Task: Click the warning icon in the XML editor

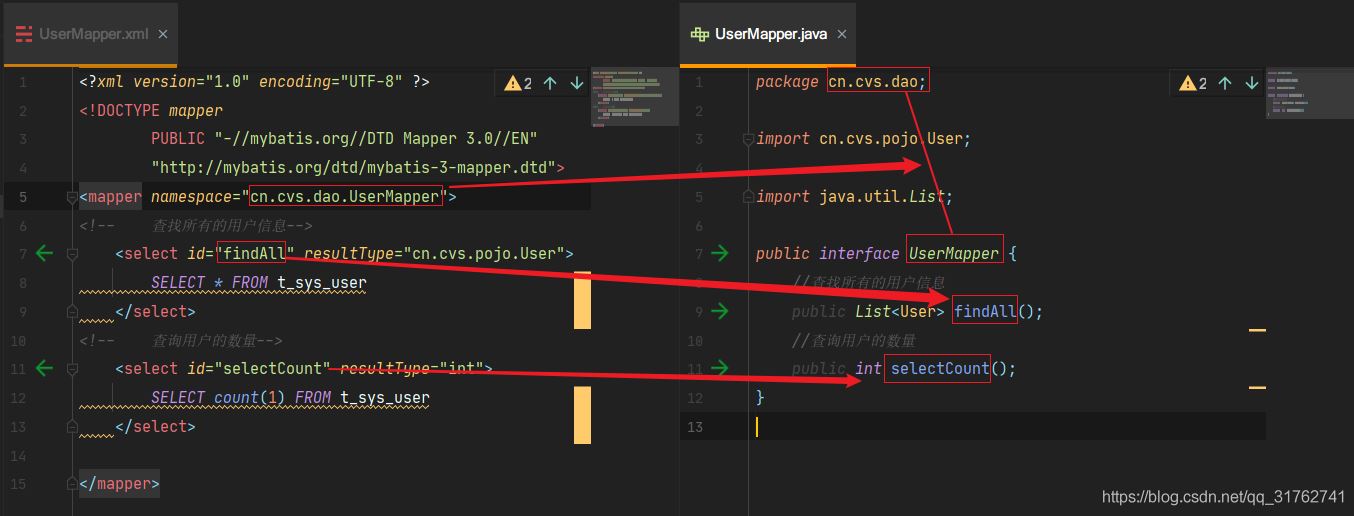Action: pyautogui.click(x=513, y=83)
